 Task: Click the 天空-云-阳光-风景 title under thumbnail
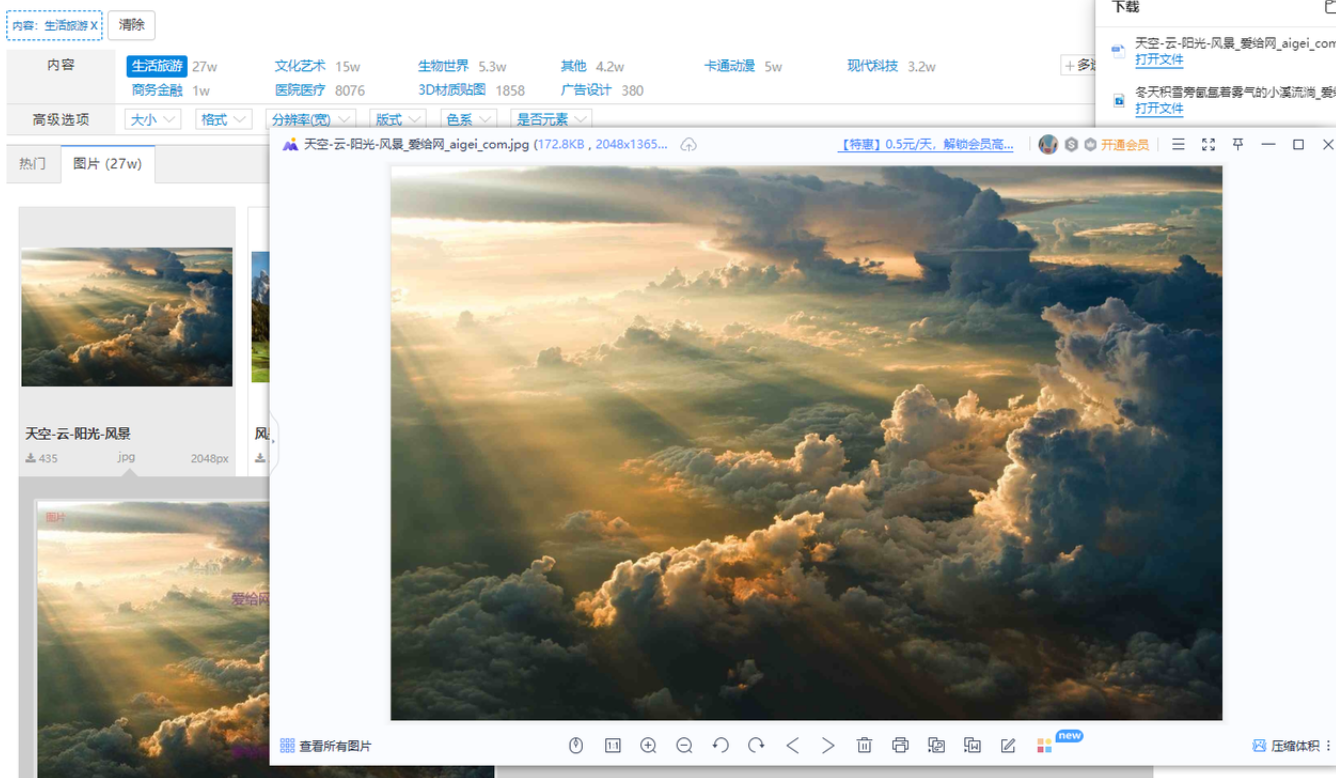(x=78, y=434)
